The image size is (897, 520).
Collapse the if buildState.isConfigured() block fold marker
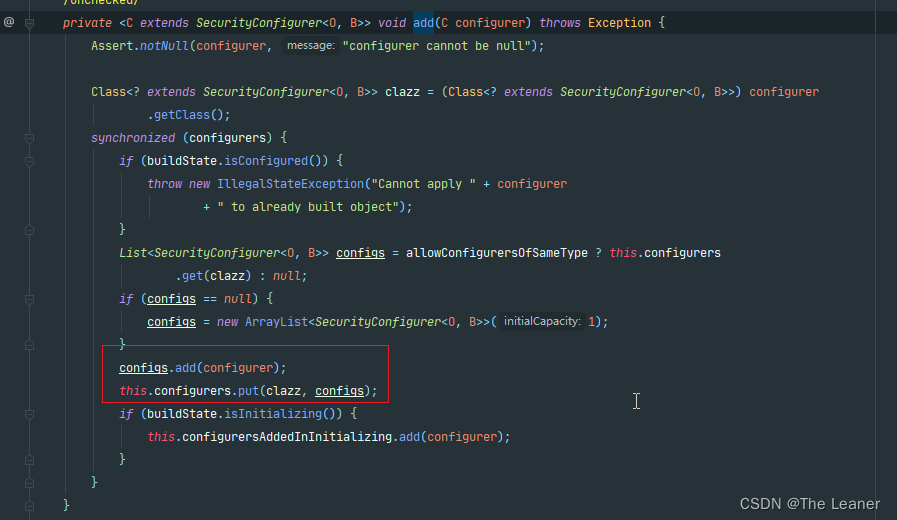[x=29, y=161]
